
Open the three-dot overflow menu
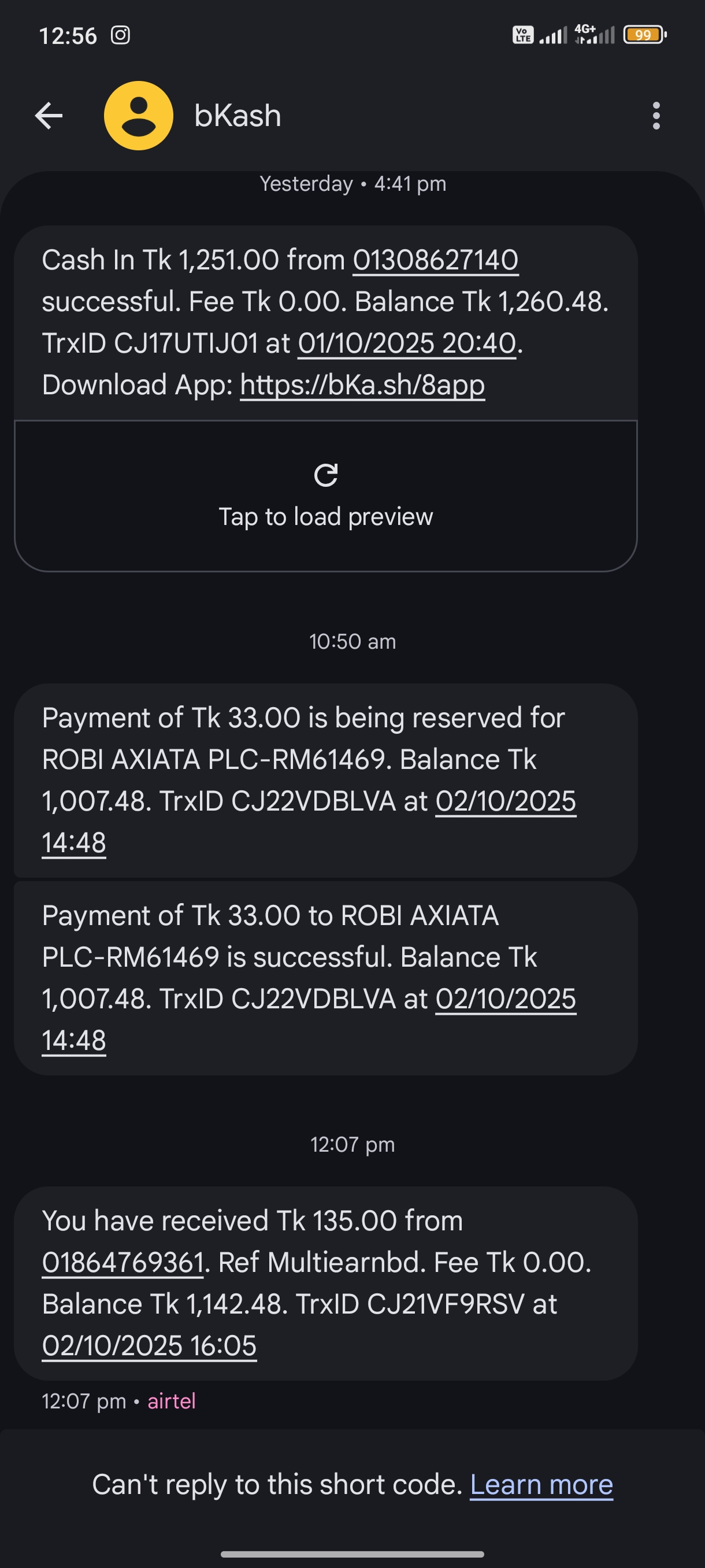tap(656, 116)
